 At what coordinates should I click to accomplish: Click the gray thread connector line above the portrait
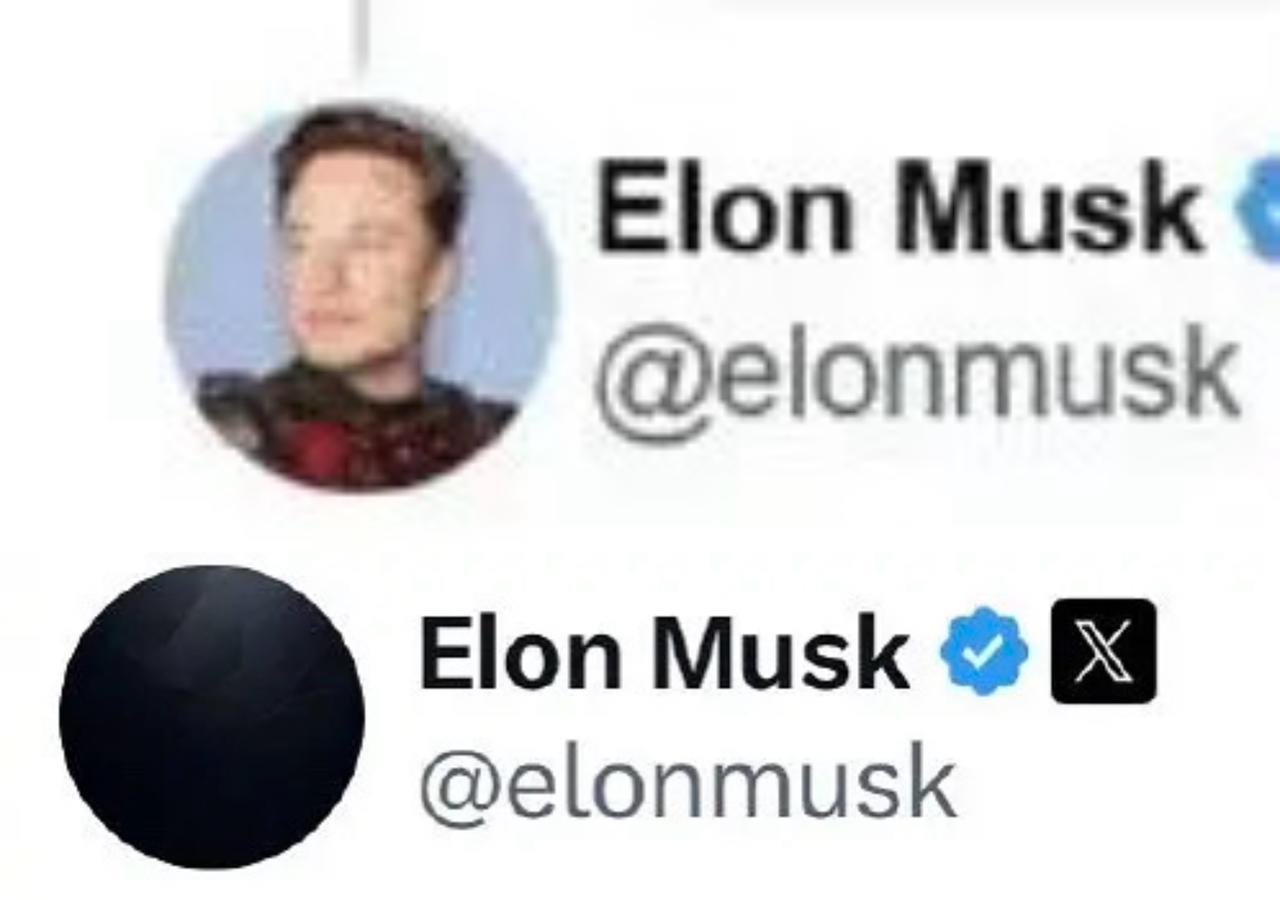point(361,36)
